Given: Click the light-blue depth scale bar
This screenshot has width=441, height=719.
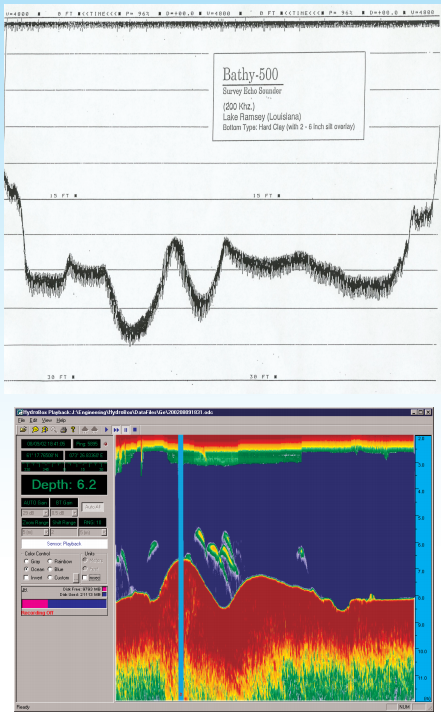Looking at the screenshot, I should [423, 568].
